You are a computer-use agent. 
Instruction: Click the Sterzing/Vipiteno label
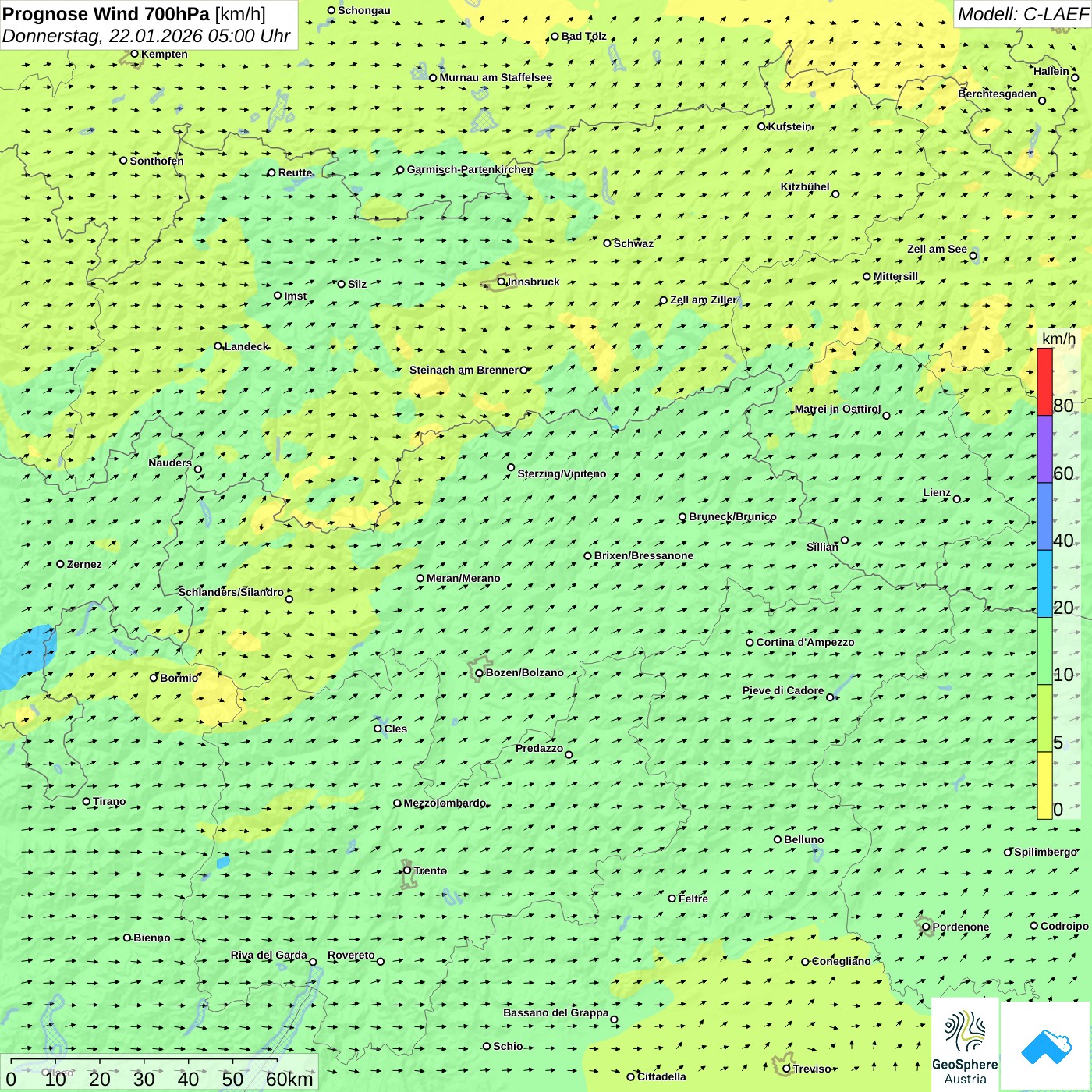(x=562, y=473)
